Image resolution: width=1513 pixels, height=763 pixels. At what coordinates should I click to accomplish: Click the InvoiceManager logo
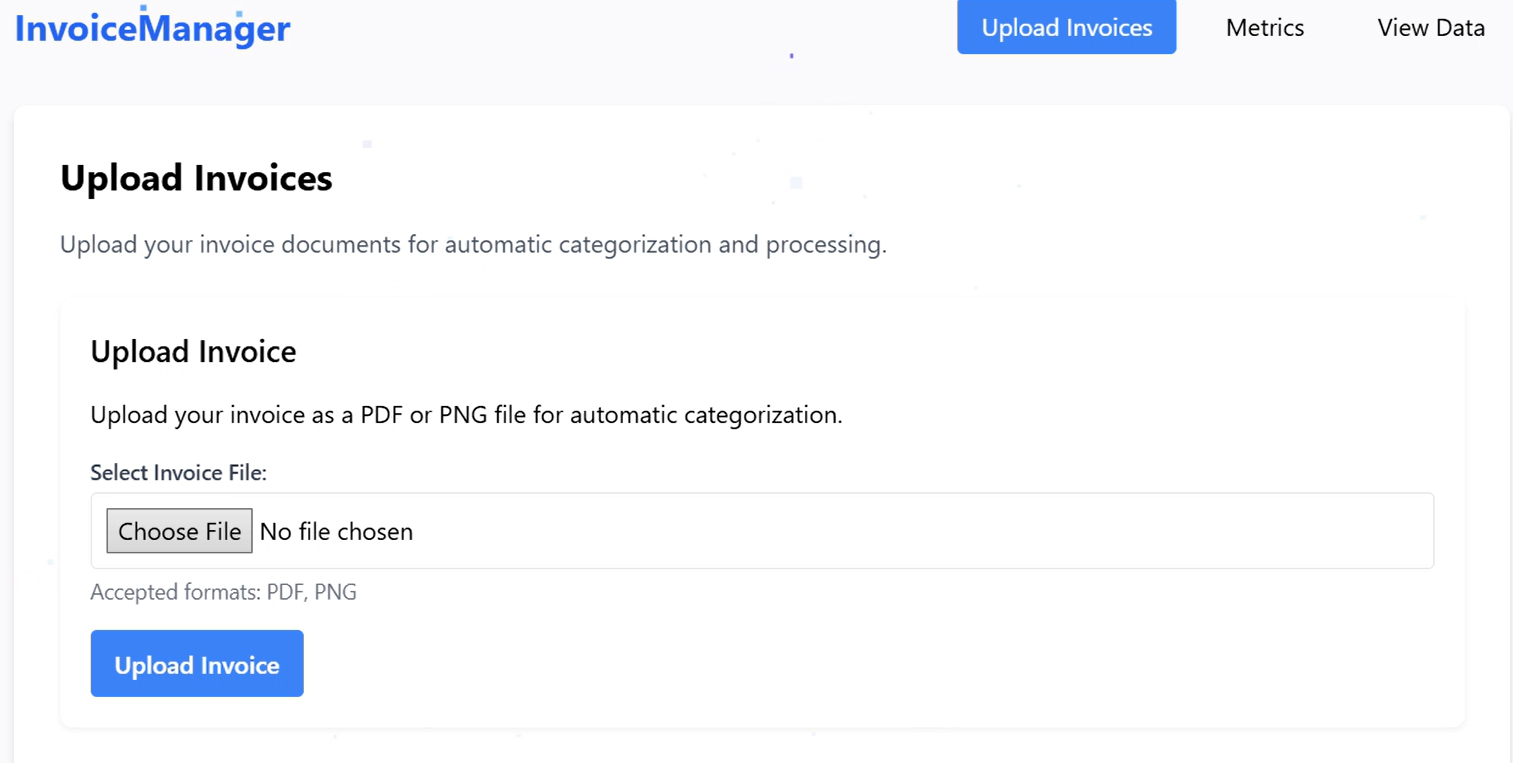point(152,29)
